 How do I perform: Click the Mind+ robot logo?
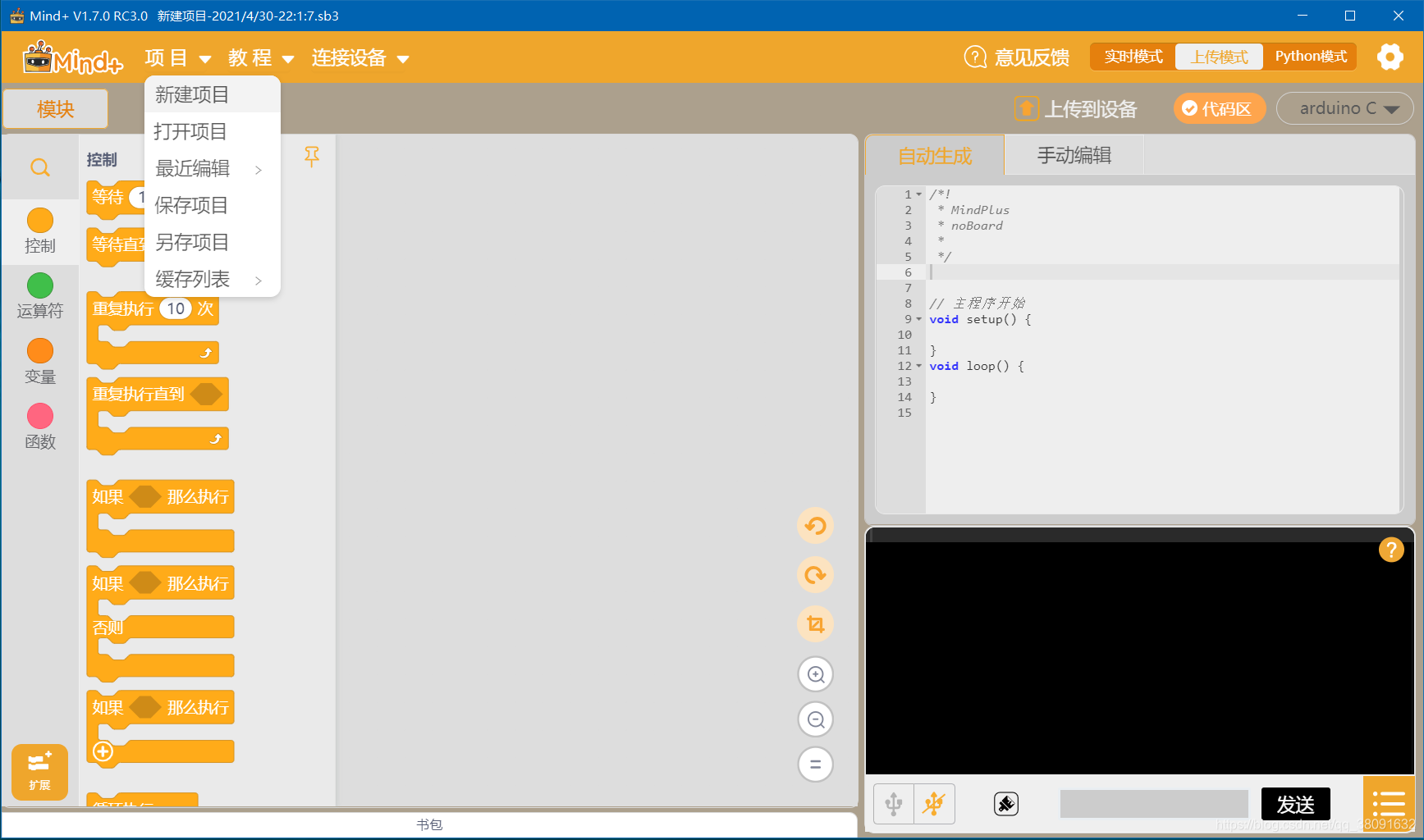pos(72,58)
